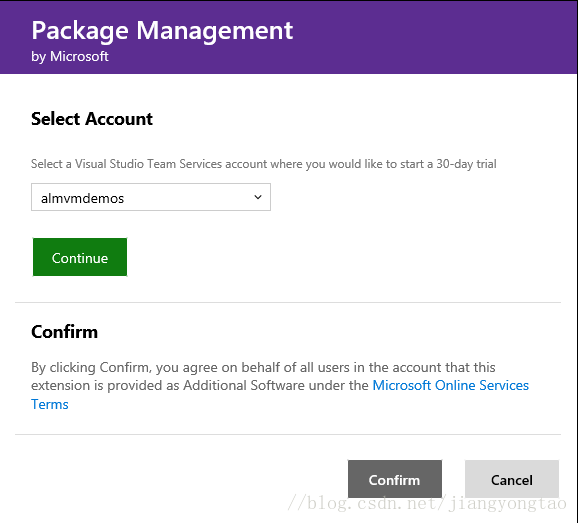The image size is (578, 523).
Task: Open the blue Terms link word
Action: click(50, 404)
